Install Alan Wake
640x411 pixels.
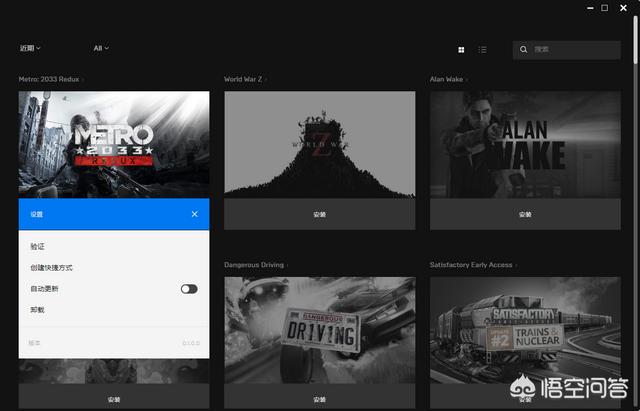[x=525, y=214]
